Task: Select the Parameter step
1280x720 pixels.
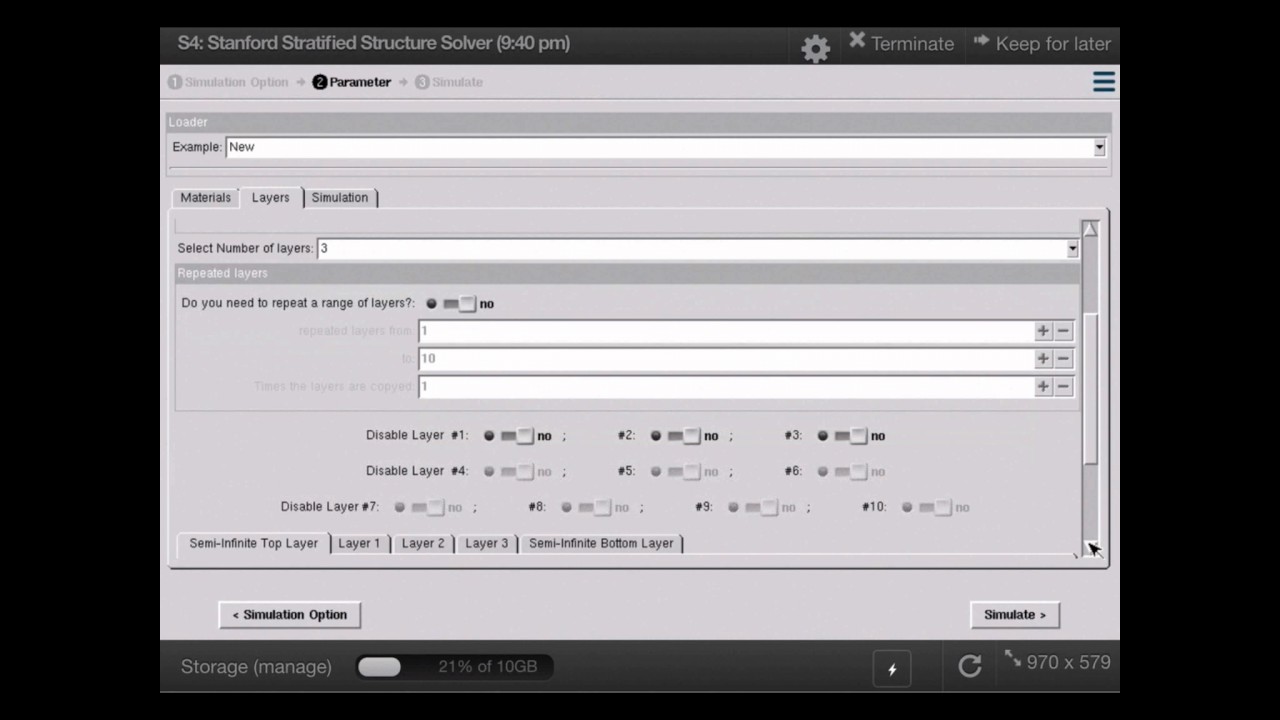Action: 351,82
